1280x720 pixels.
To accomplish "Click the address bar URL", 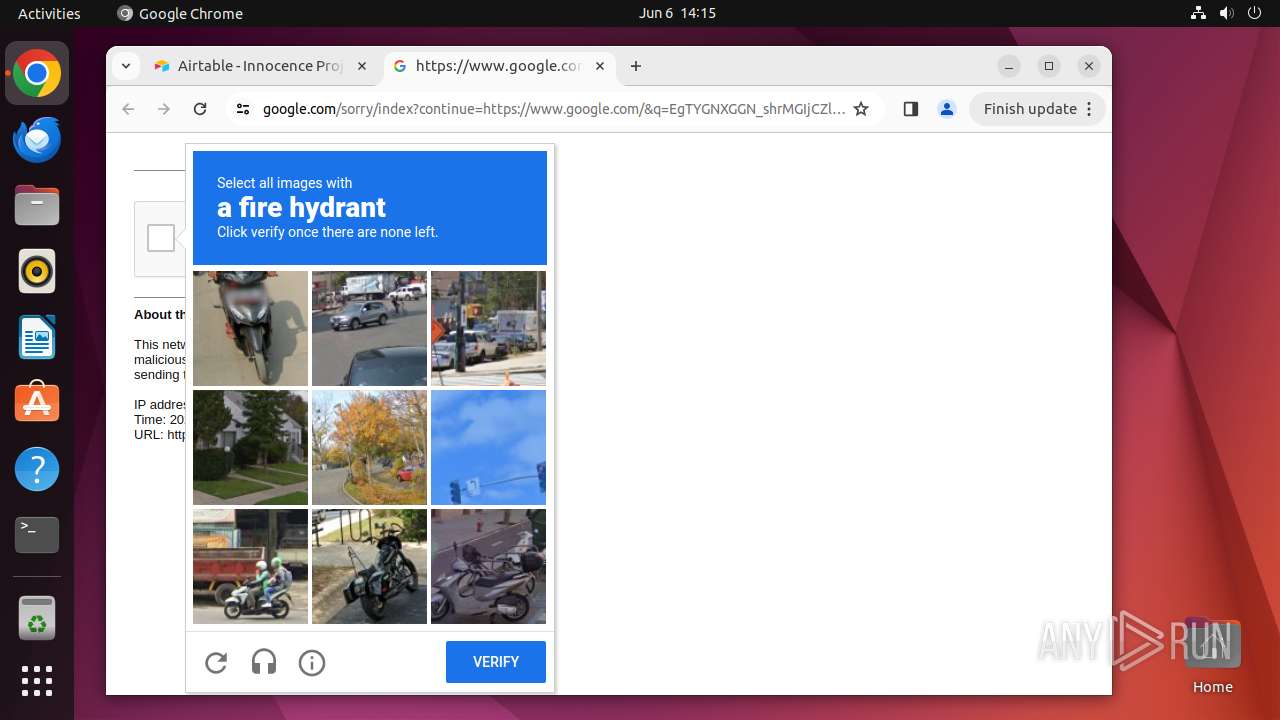I will [553, 109].
